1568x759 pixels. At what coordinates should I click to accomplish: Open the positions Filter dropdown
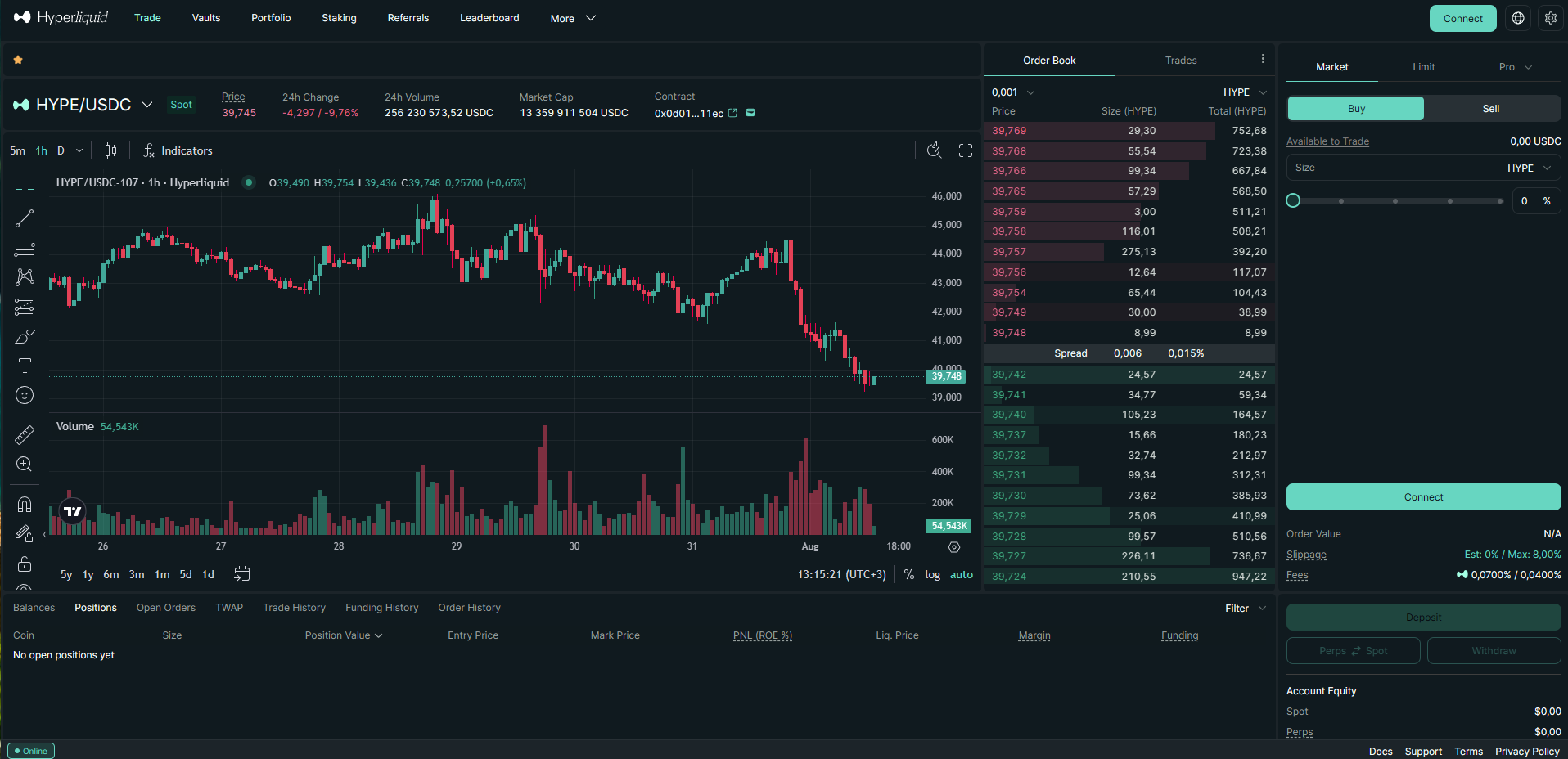(x=1246, y=609)
